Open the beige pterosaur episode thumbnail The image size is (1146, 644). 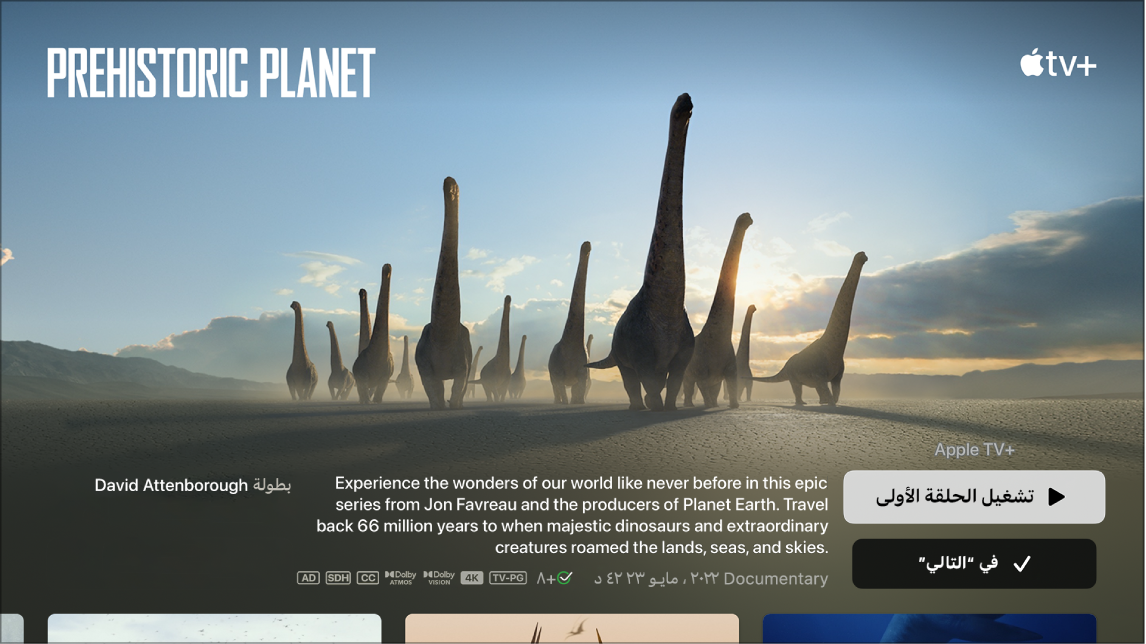[572, 629]
